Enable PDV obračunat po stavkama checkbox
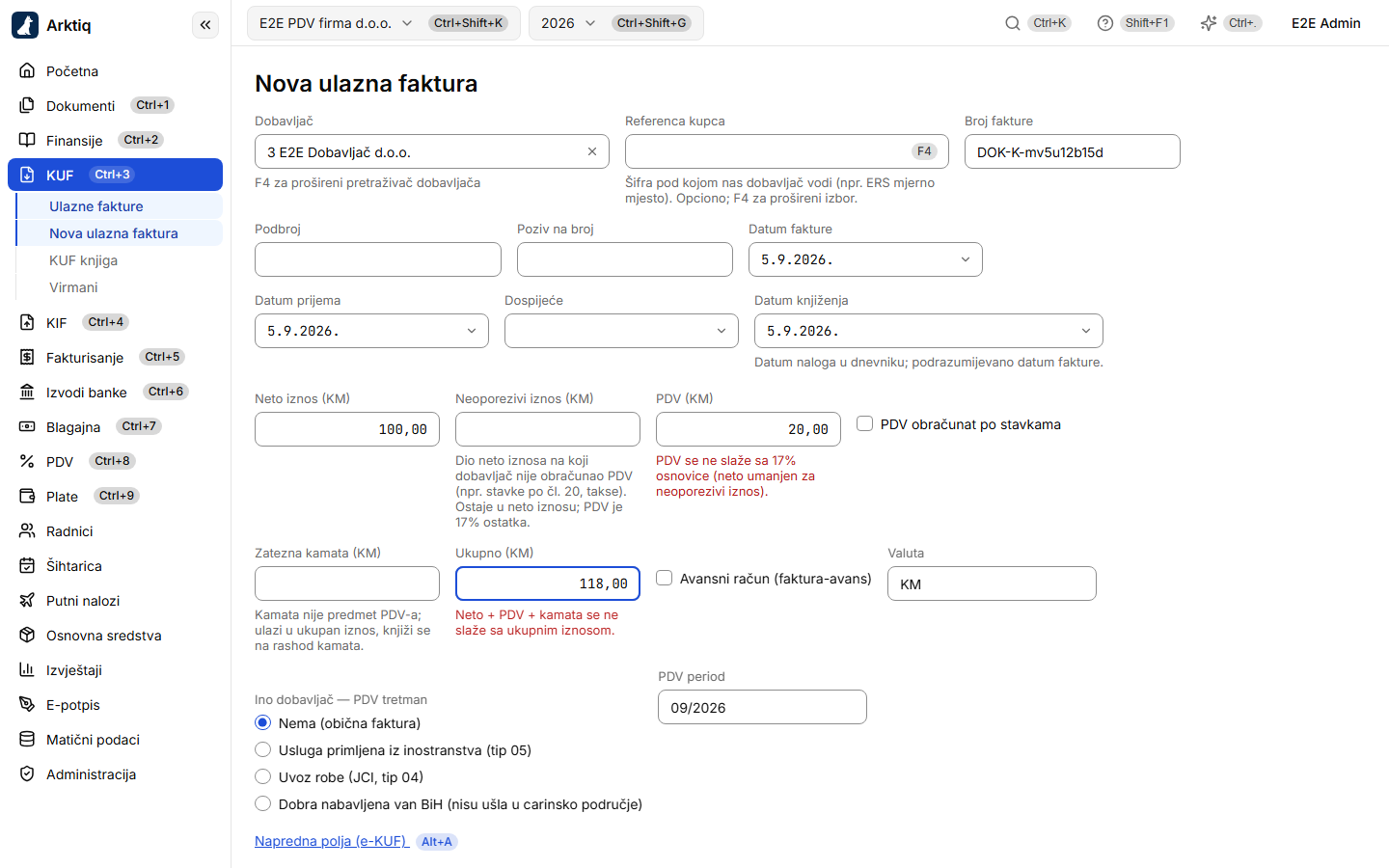 click(865, 423)
